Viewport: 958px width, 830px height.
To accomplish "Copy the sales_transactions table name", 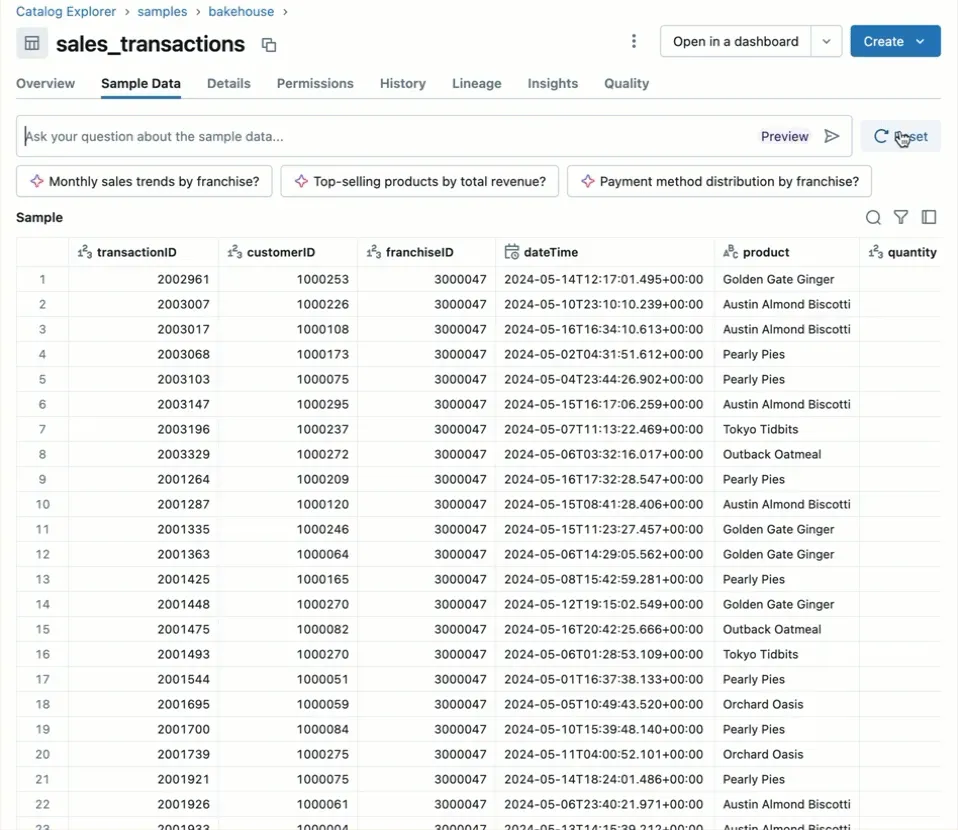I will pyautogui.click(x=269, y=45).
